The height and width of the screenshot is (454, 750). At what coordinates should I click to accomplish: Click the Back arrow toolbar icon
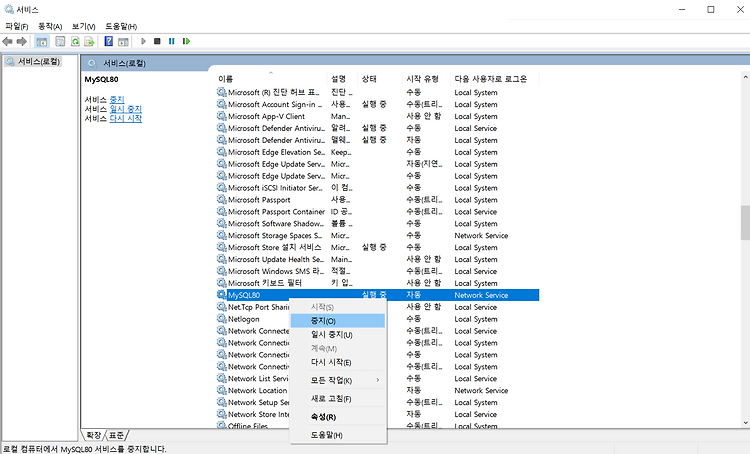tap(7, 42)
